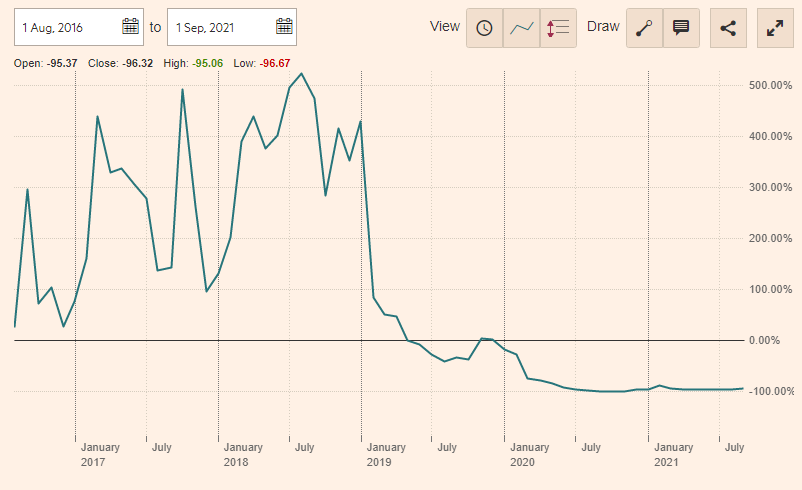This screenshot has width=802, height=490.
Task: Click the January 2021 timeline label
Action: [673, 455]
